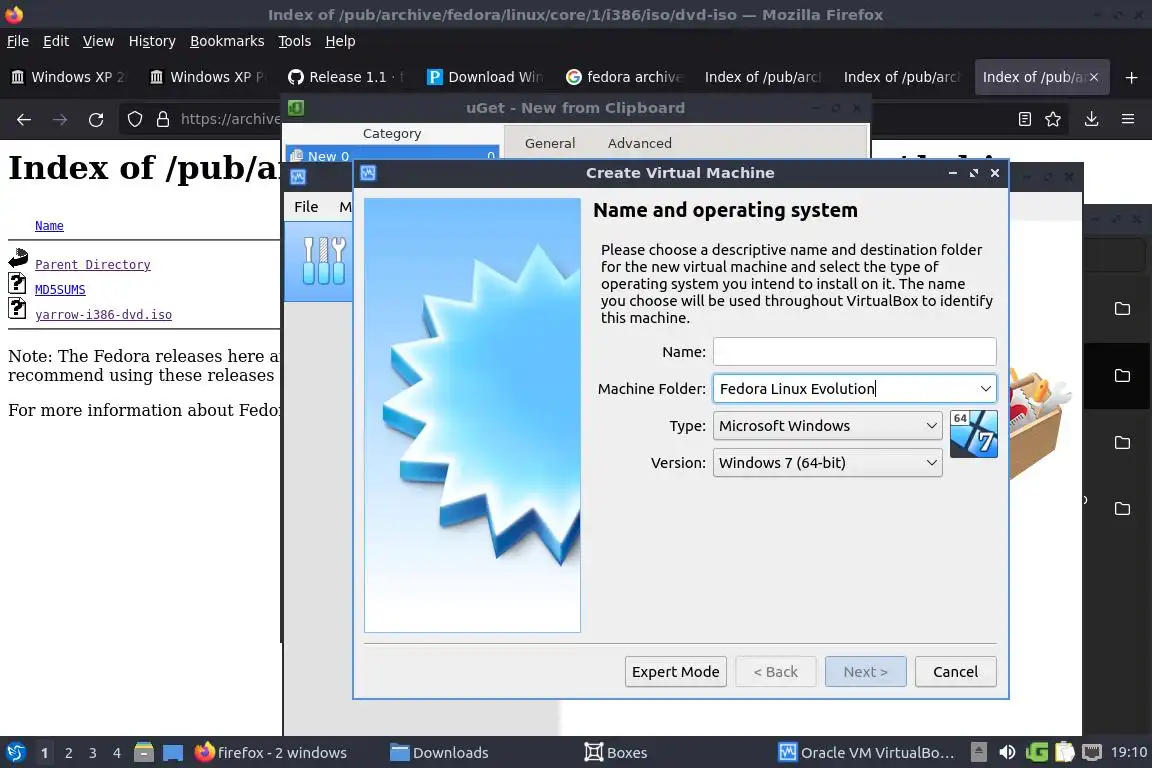Viewport: 1152px width, 768px height.
Task: Bookmark this page with the star icon
Action: tap(1053, 119)
